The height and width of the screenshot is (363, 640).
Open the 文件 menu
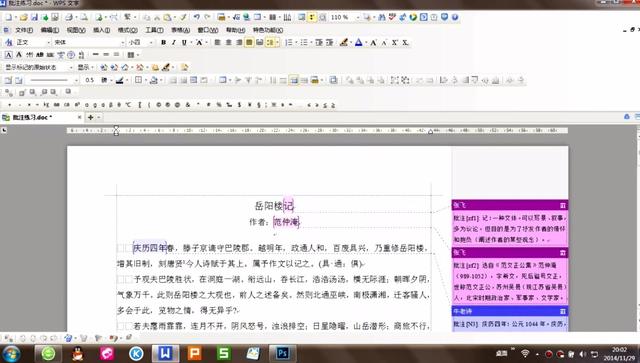coord(24,30)
